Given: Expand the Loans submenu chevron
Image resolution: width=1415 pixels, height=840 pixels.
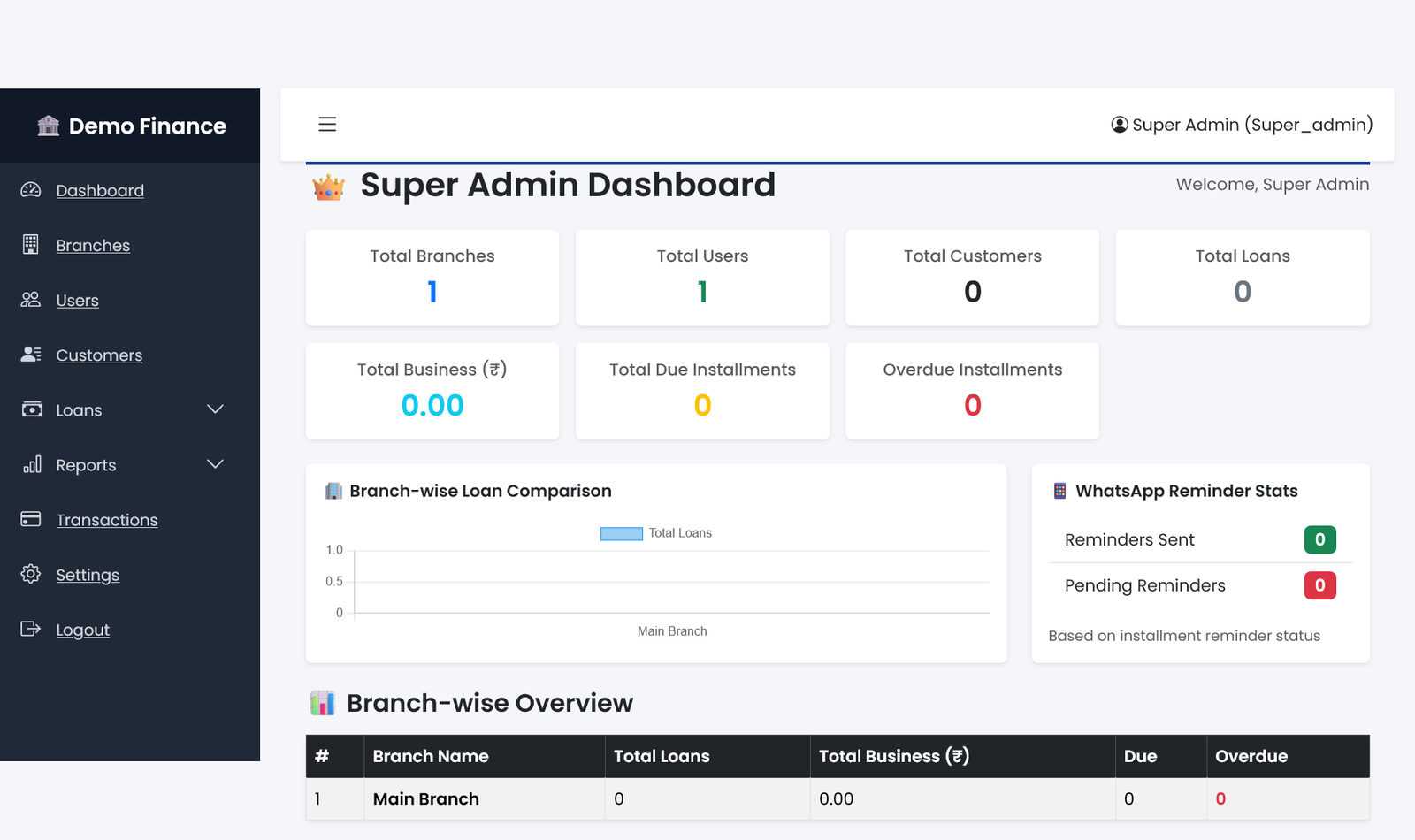Looking at the screenshot, I should click(x=215, y=409).
